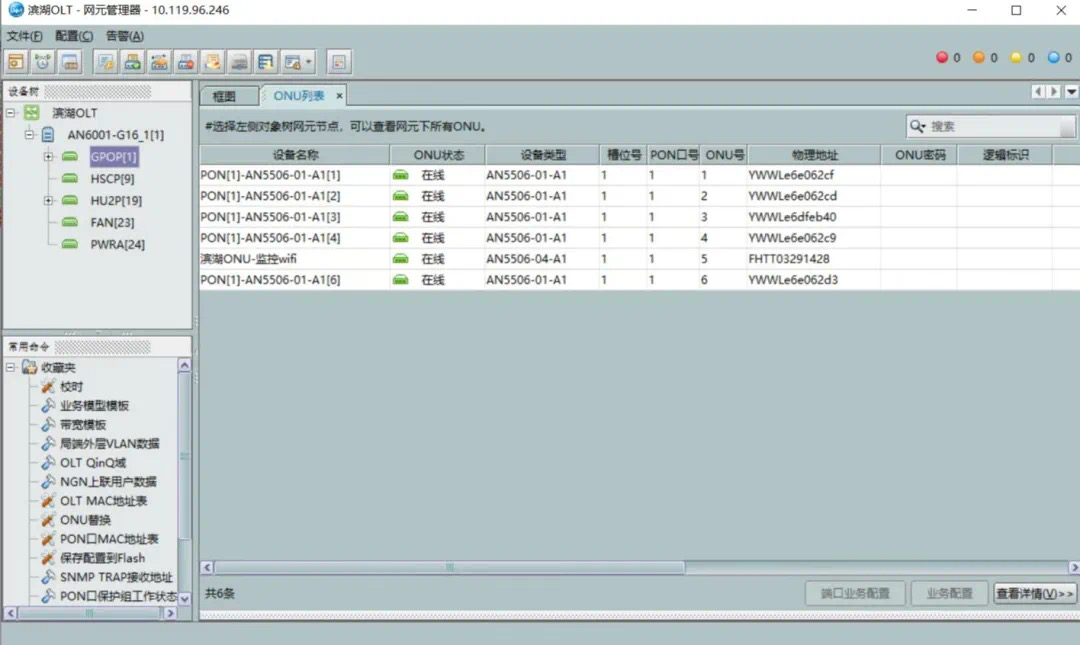Select the ONU列表 tab
The height and width of the screenshot is (645, 1080).
pyautogui.click(x=298, y=95)
